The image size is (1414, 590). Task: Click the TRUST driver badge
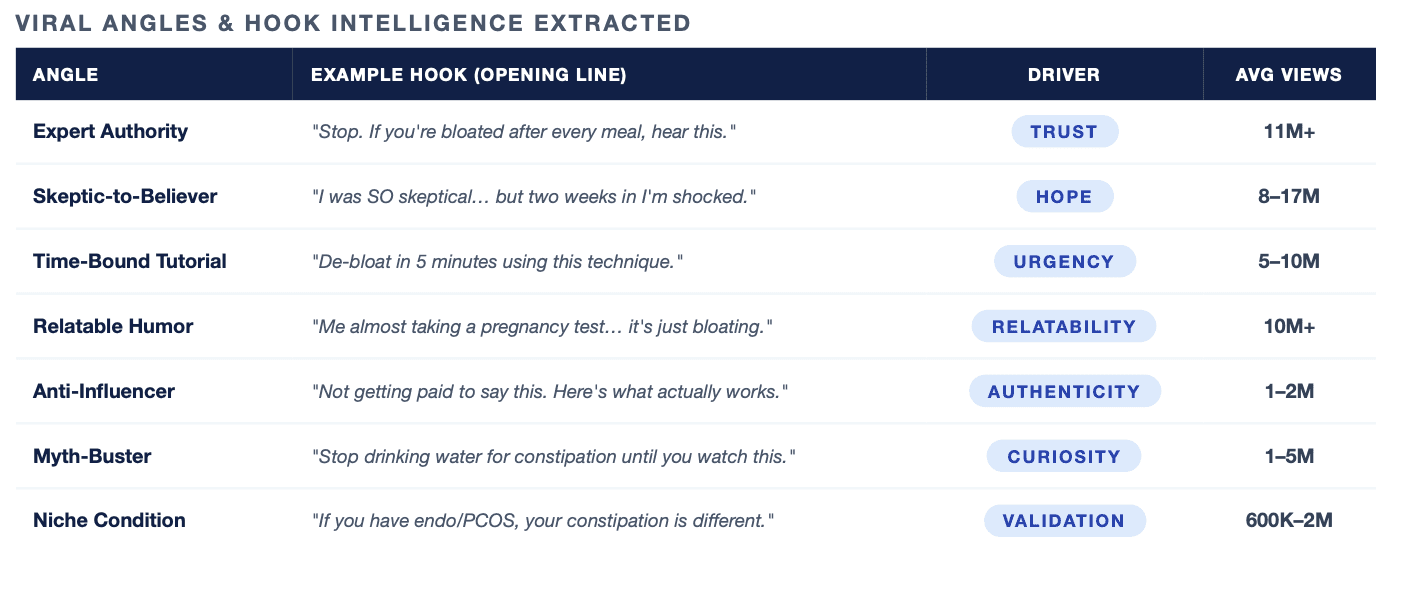click(1064, 132)
